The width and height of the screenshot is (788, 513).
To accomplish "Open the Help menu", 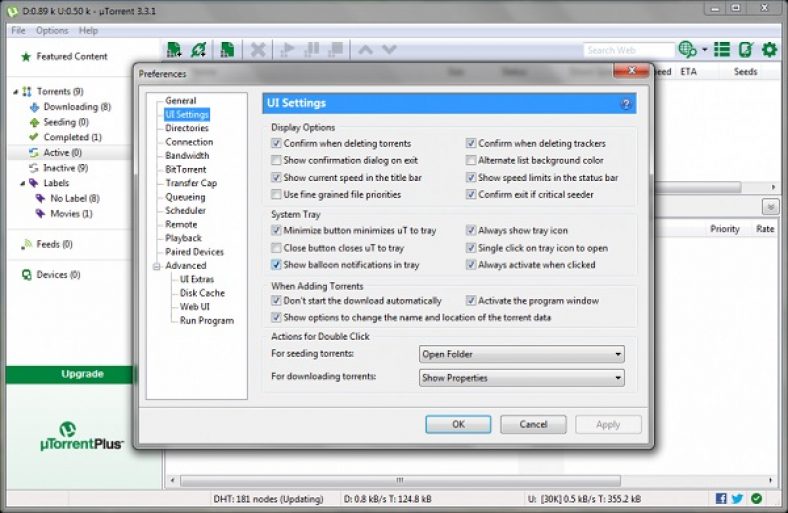I will tap(88, 31).
